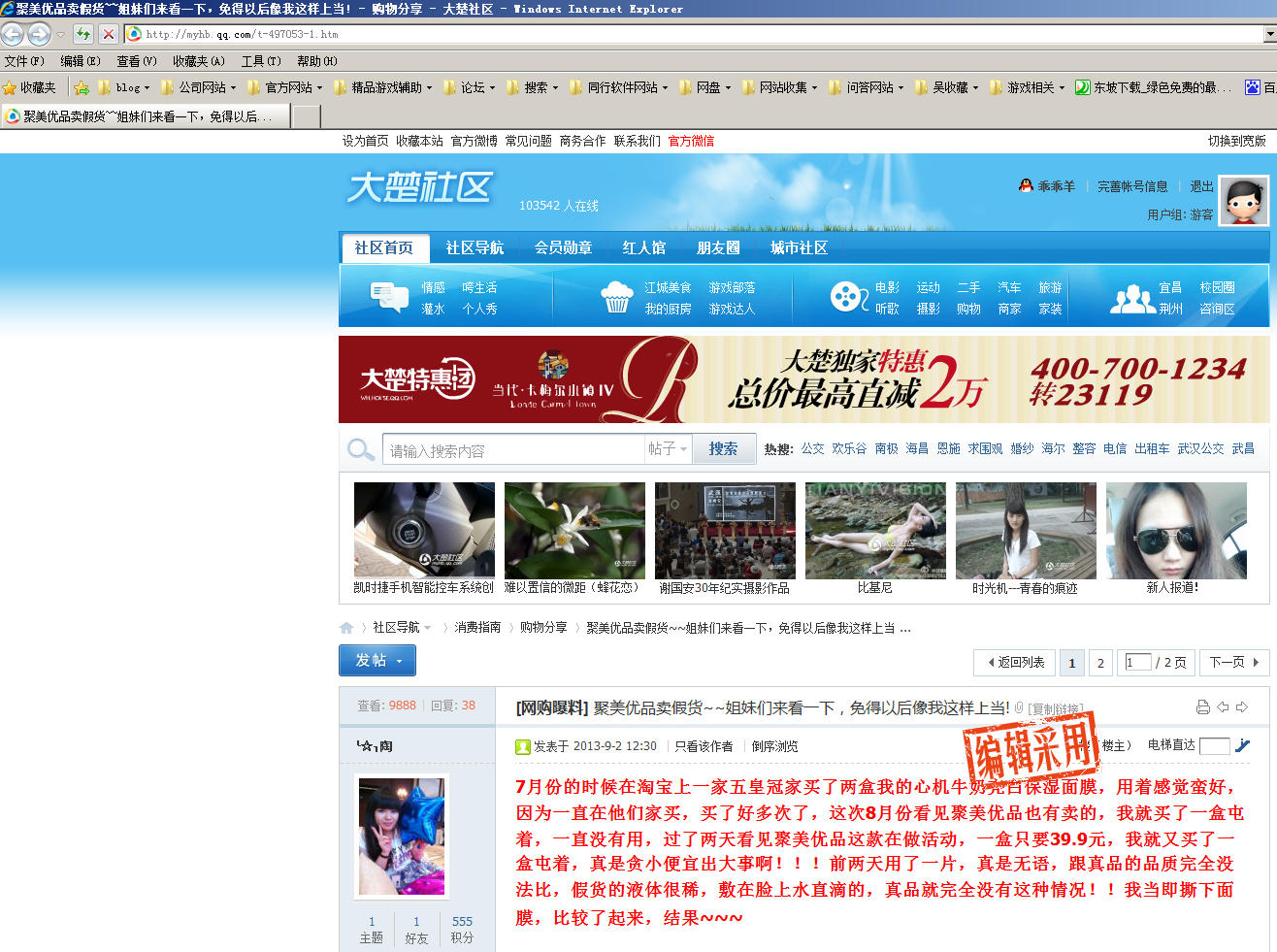The height and width of the screenshot is (952, 1277).
Task: Click the 搜索 search button
Action: coord(723,448)
